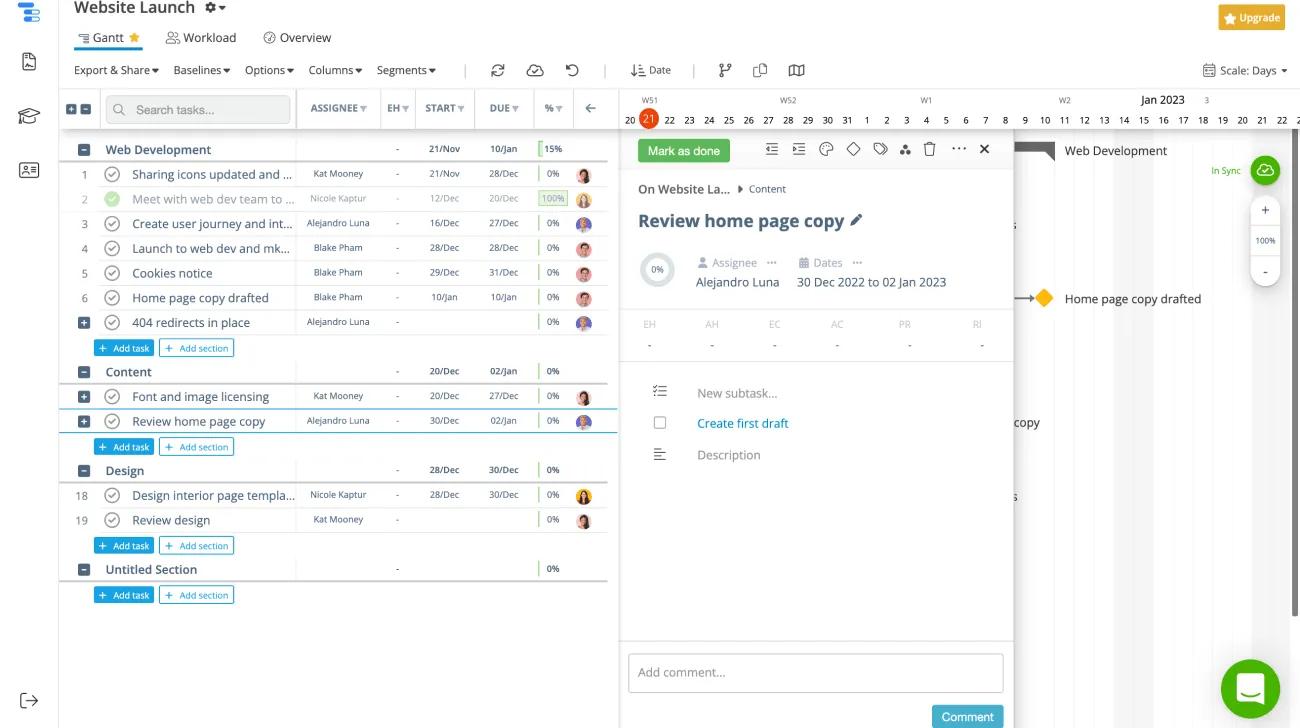Select the graduation cap icon in left sidebar
1300x728 pixels.
(x=29, y=116)
